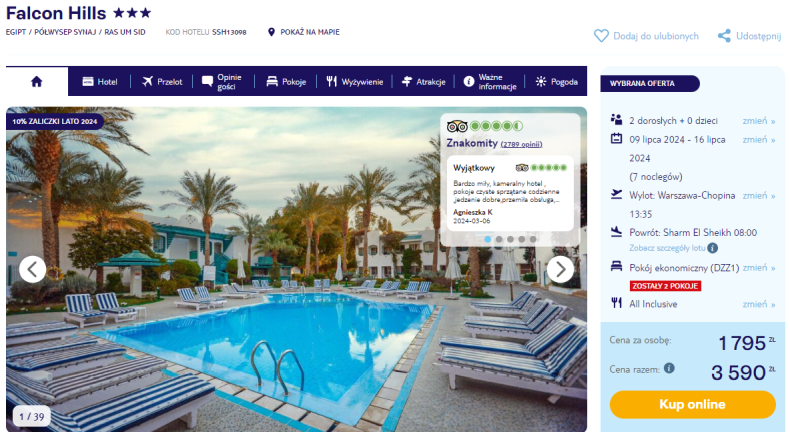Change travel dates via zmień link
The height and width of the screenshot is (432, 790).
758,140
